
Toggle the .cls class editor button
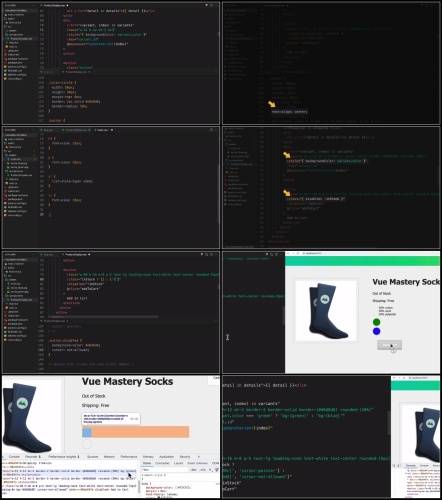tap(203, 470)
